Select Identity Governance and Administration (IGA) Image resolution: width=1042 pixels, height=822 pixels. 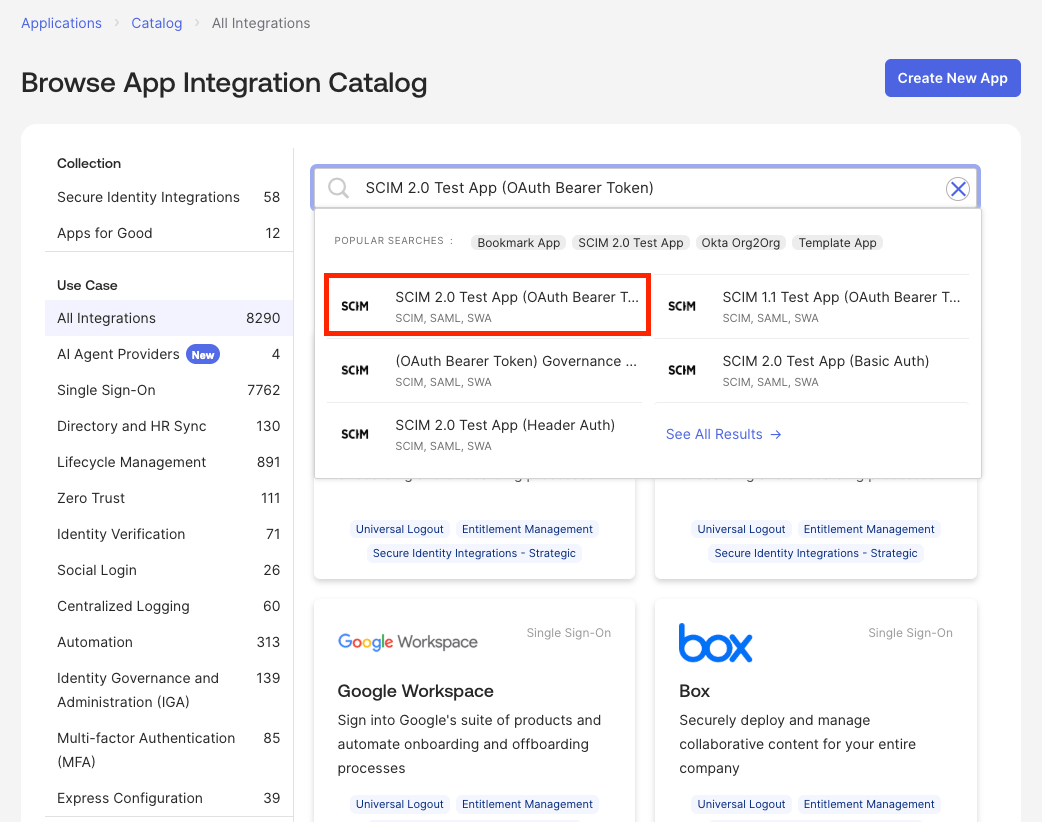coord(169,690)
